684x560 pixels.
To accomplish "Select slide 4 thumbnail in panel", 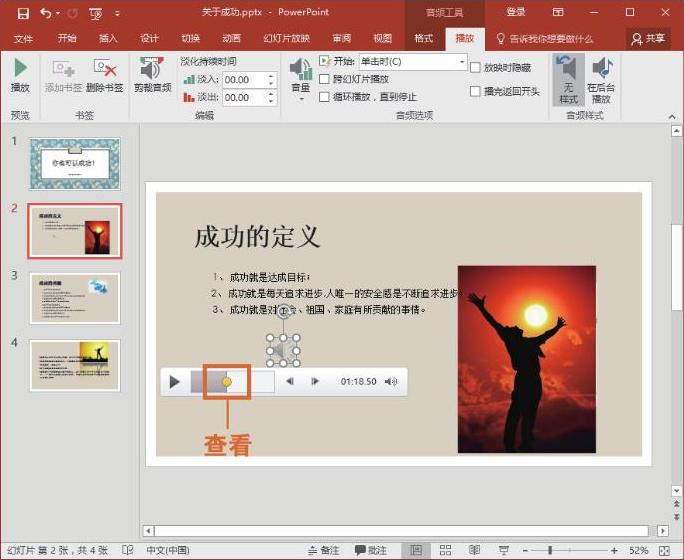I will pos(75,365).
